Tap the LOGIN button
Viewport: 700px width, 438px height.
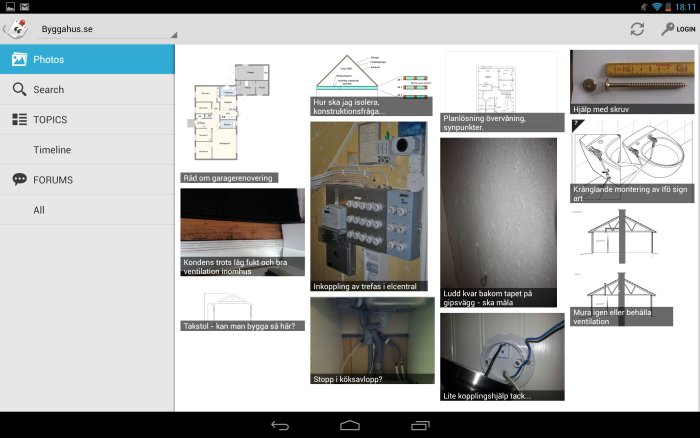pos(679,29)
